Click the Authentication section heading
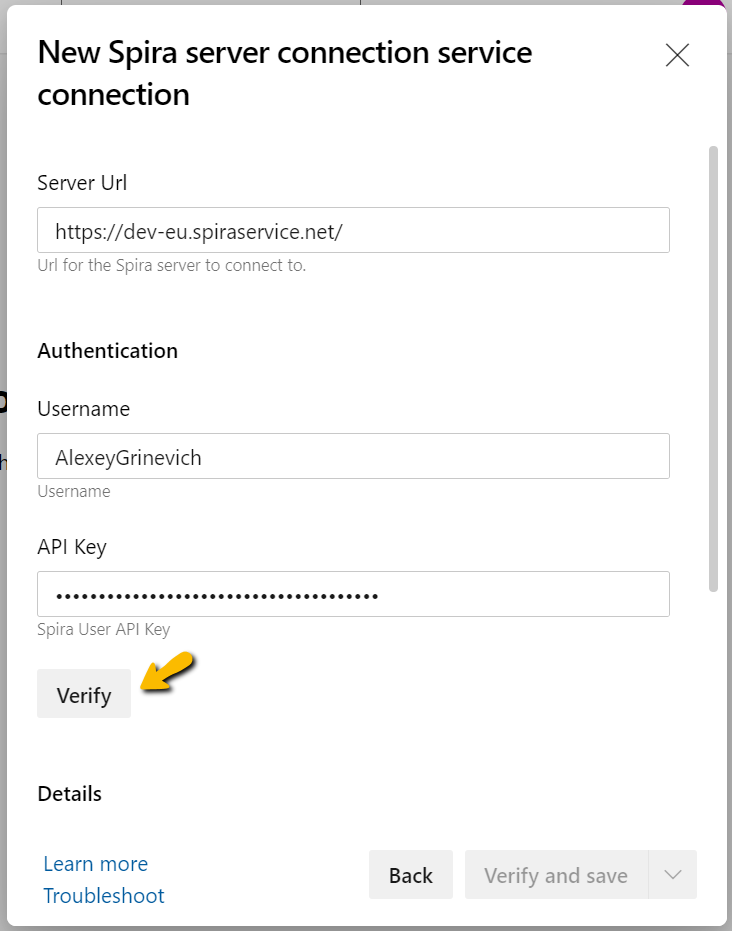The height and width of the screenshot is (931, 732). click(x=107, y=351)
